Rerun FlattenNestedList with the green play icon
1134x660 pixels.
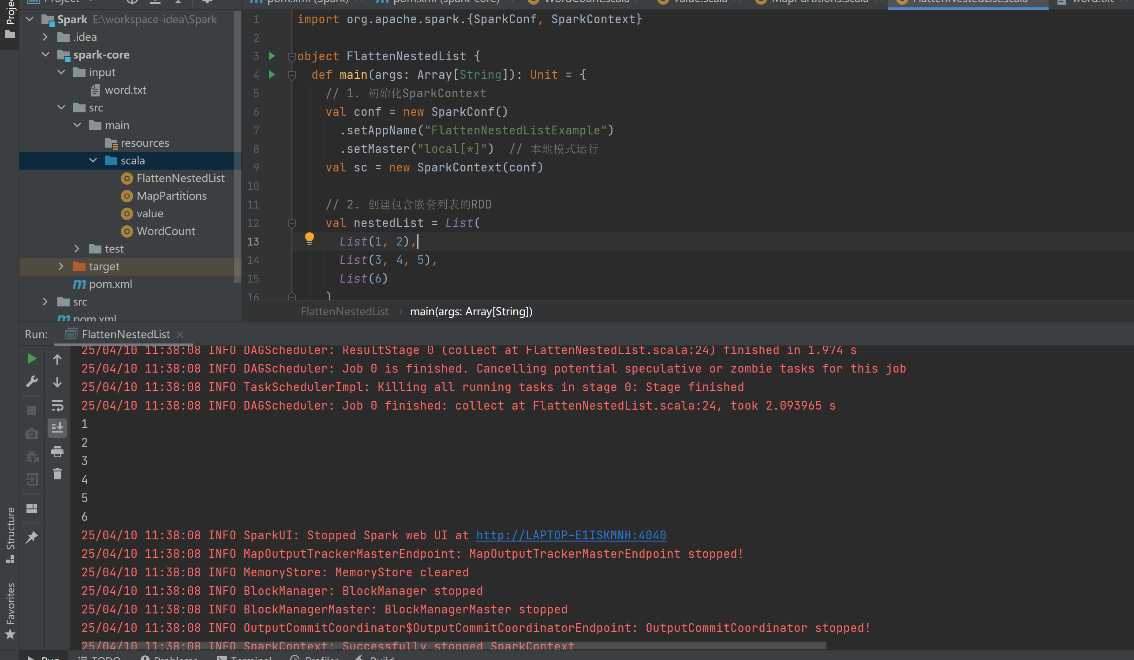pos(32,359)
